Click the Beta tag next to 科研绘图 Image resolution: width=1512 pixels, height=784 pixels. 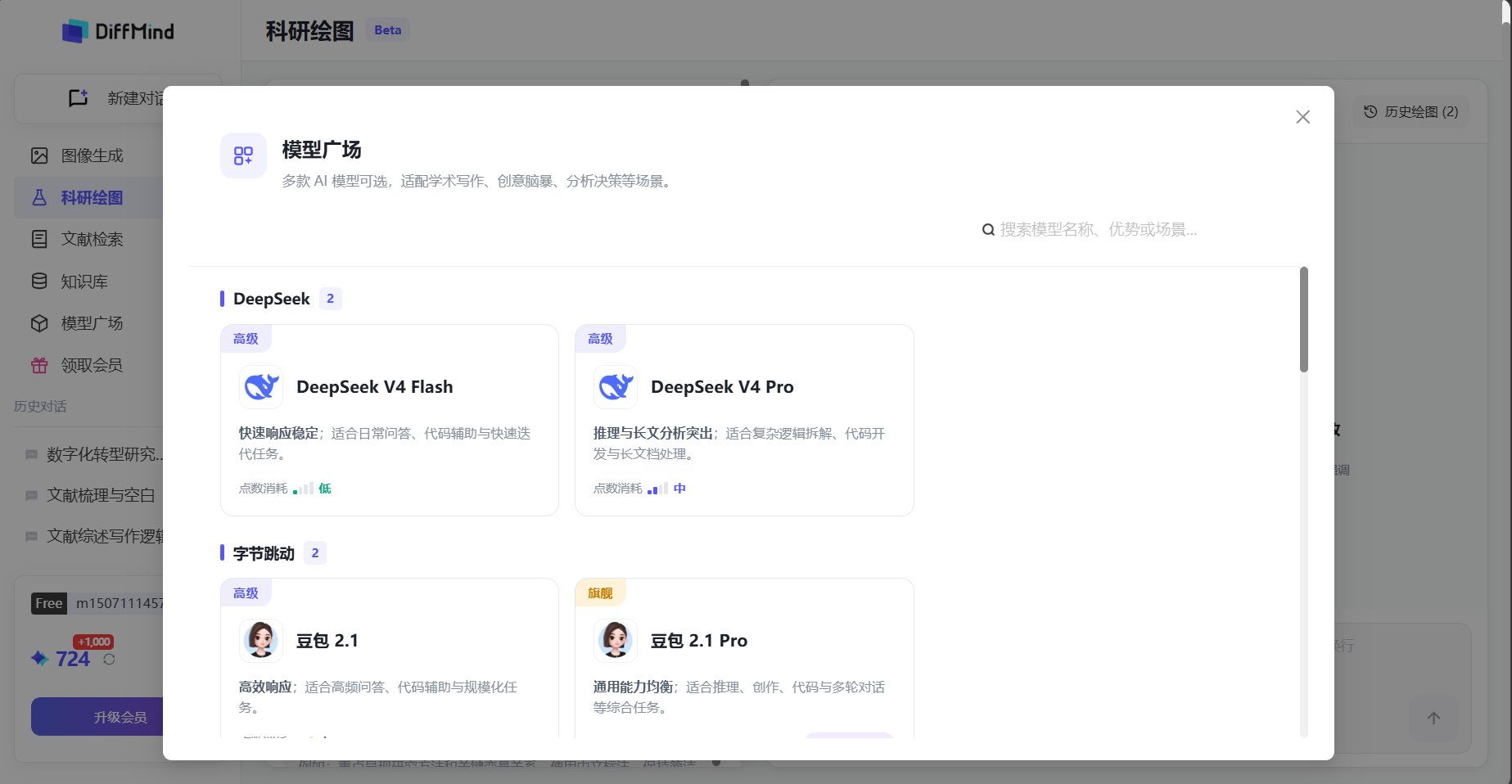tap(388, 30)
